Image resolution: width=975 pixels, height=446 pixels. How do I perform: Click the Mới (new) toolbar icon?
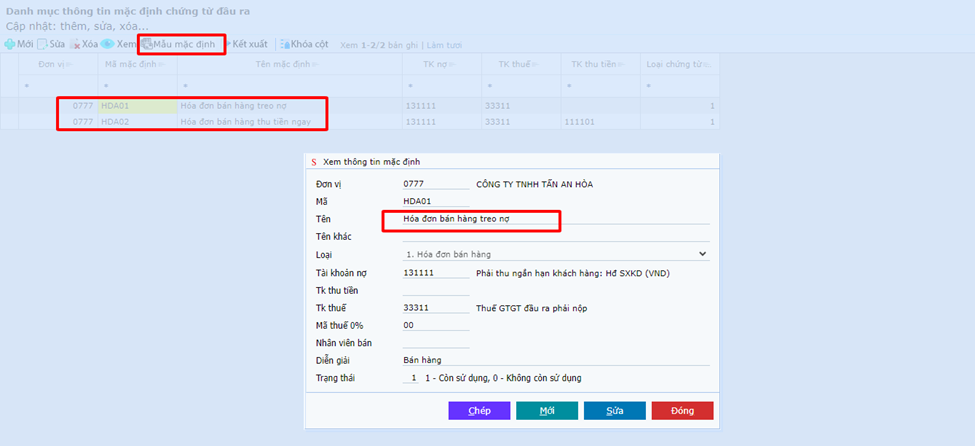click(10, 44)
